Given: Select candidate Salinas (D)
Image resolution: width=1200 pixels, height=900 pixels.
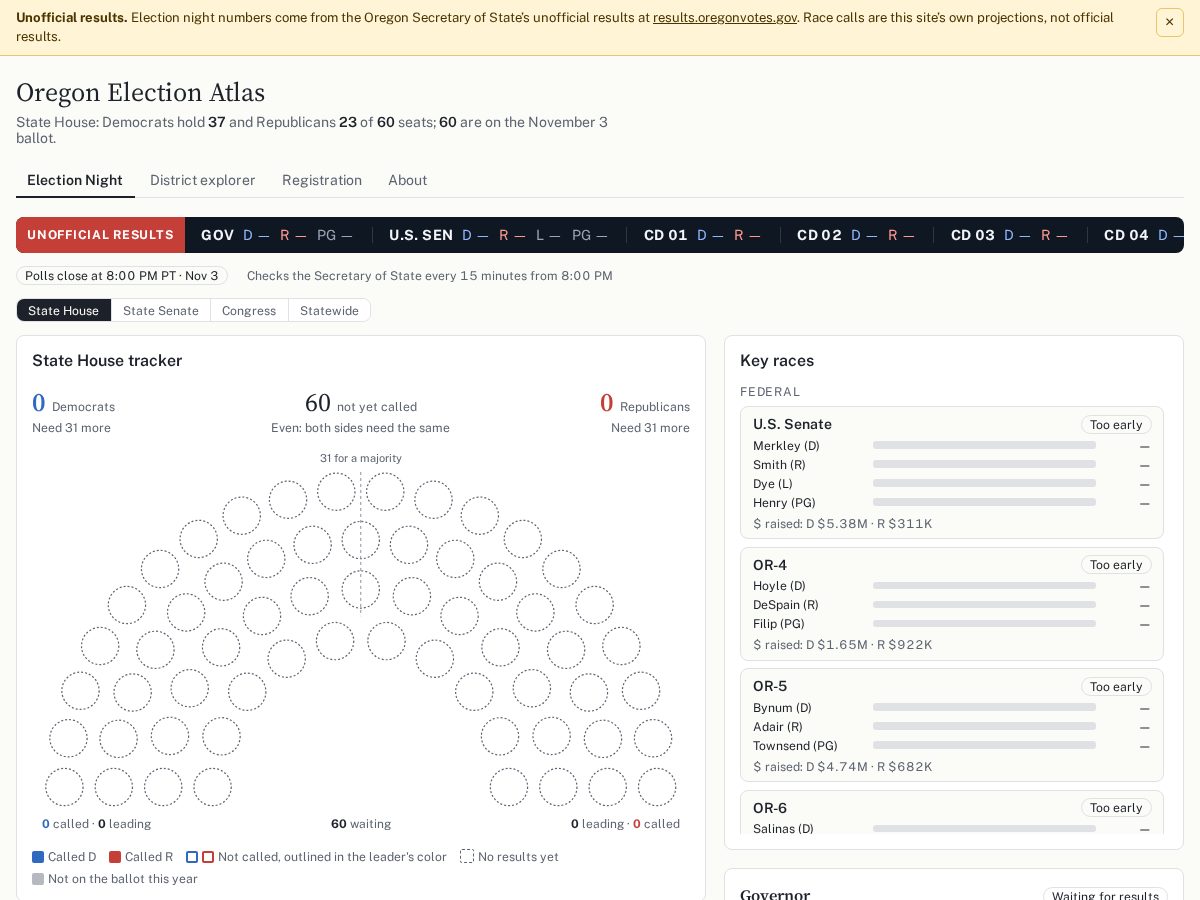Looking at the screenshot, I should click(x=783, y=829).
